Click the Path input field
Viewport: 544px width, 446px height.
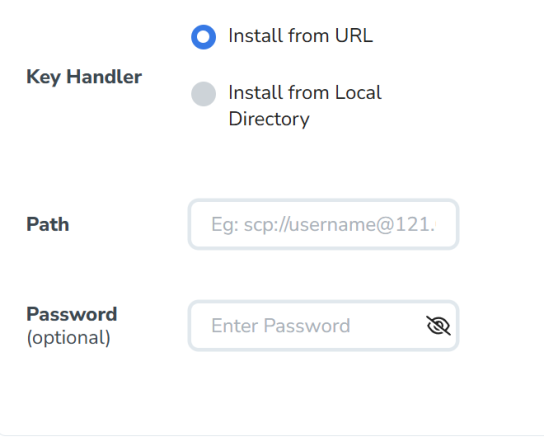pos(323,224)
